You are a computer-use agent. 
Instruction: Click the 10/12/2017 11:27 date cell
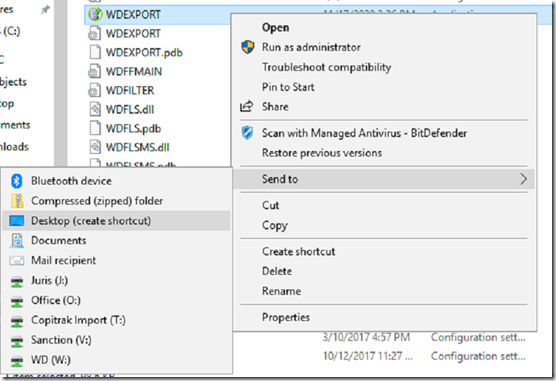point(367,356)
